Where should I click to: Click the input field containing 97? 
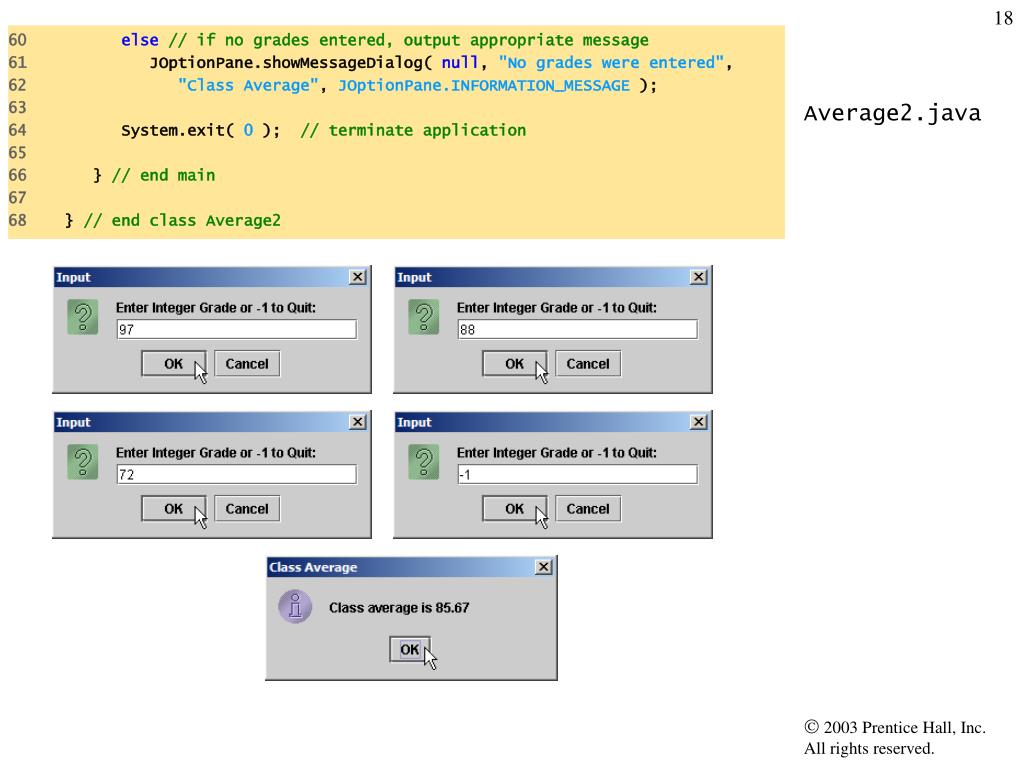point(236,329)
